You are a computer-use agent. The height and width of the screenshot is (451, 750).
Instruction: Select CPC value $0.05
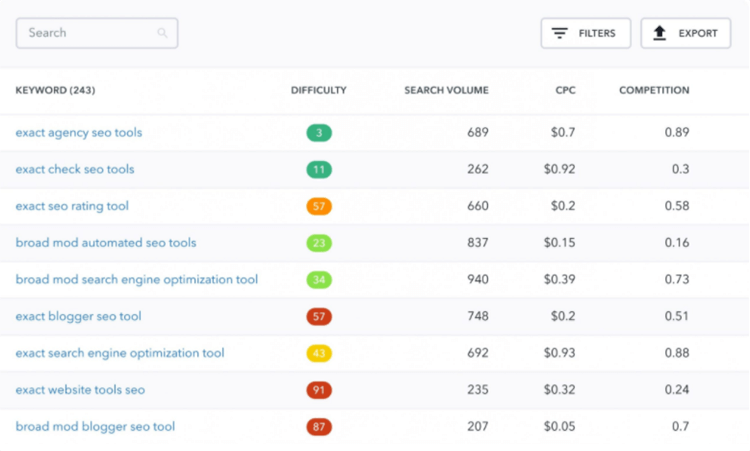[x=560, y=427]
